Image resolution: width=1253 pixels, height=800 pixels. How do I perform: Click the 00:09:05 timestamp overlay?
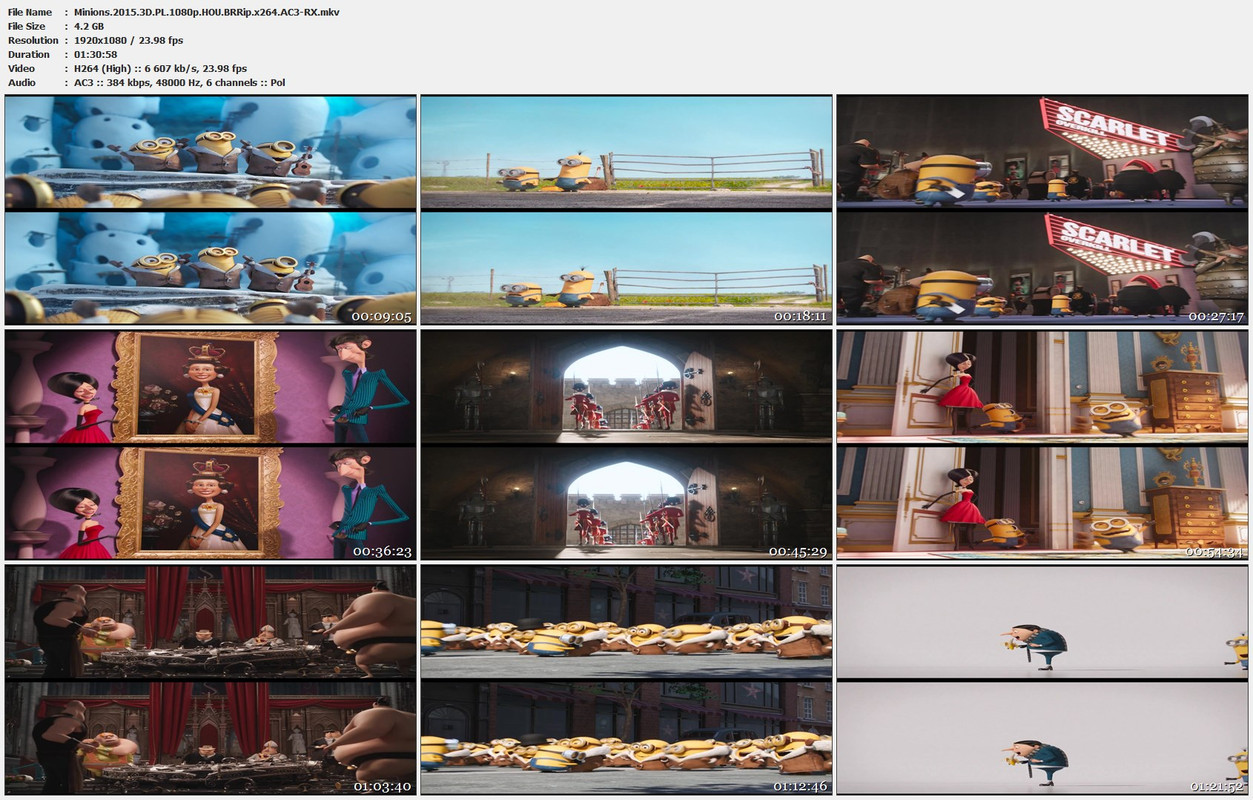pos(381,316)
